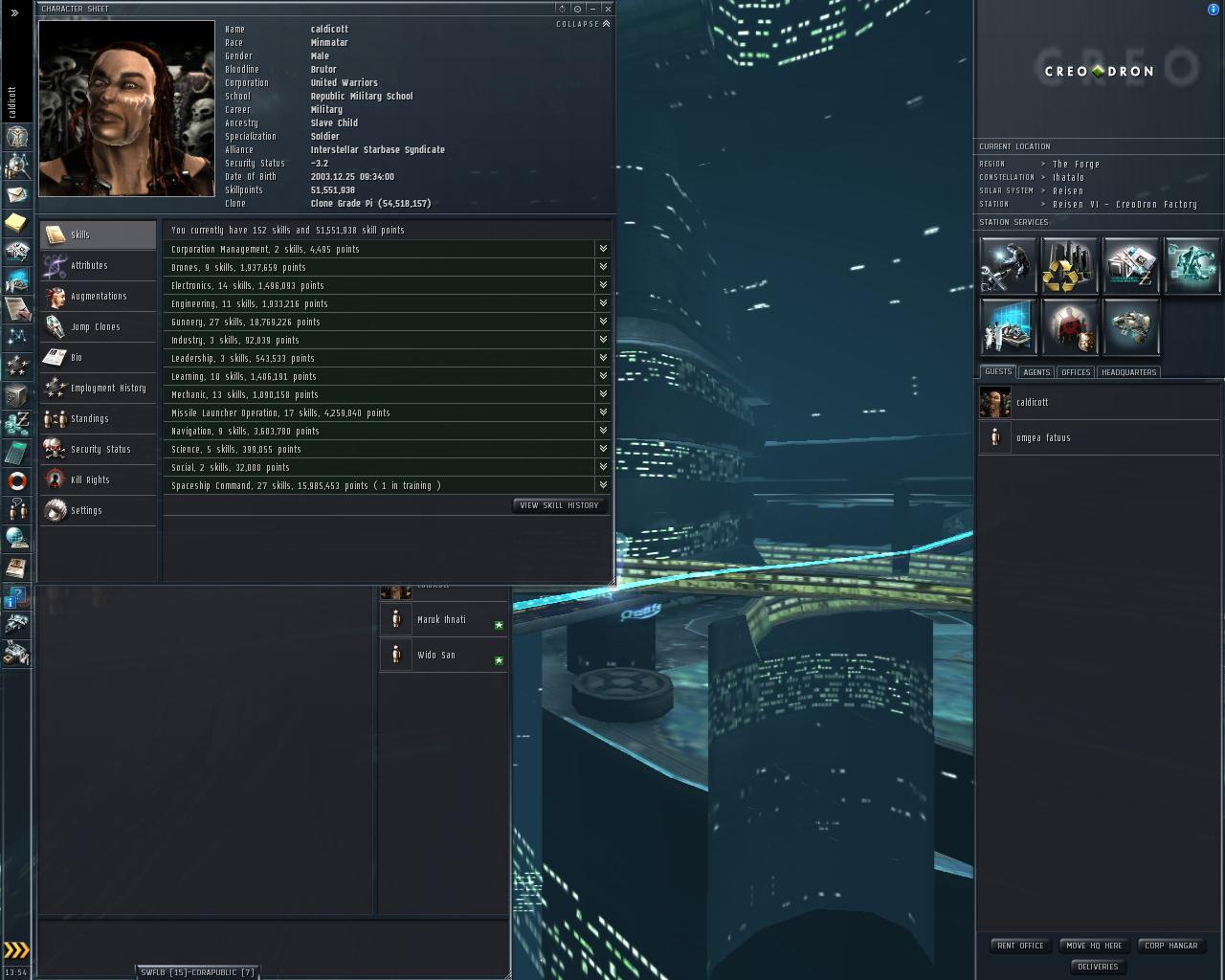Open the people search magnifier icon in sidebar

tap(16, 166)
